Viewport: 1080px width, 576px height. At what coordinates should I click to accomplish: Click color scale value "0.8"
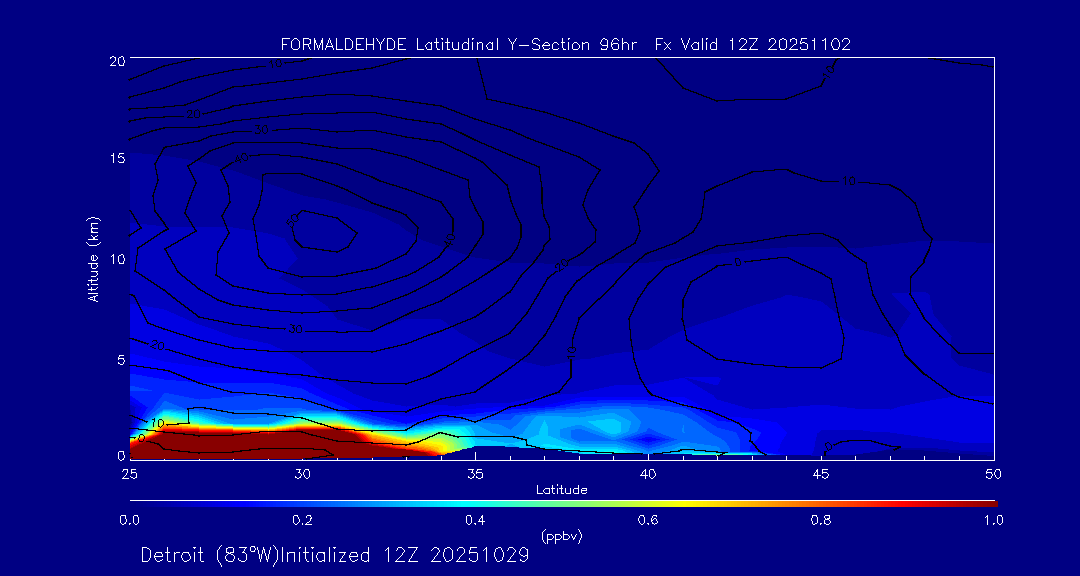[821, 521]
